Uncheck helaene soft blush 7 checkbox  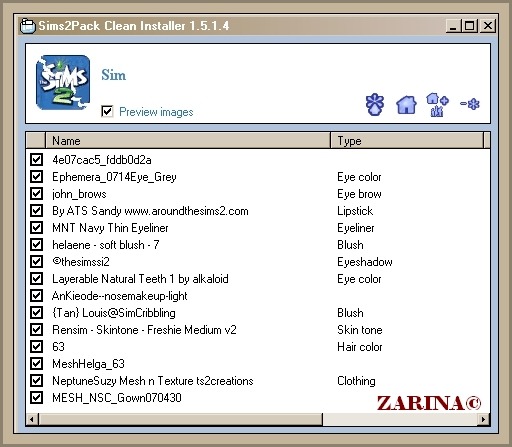click(36, 245)
